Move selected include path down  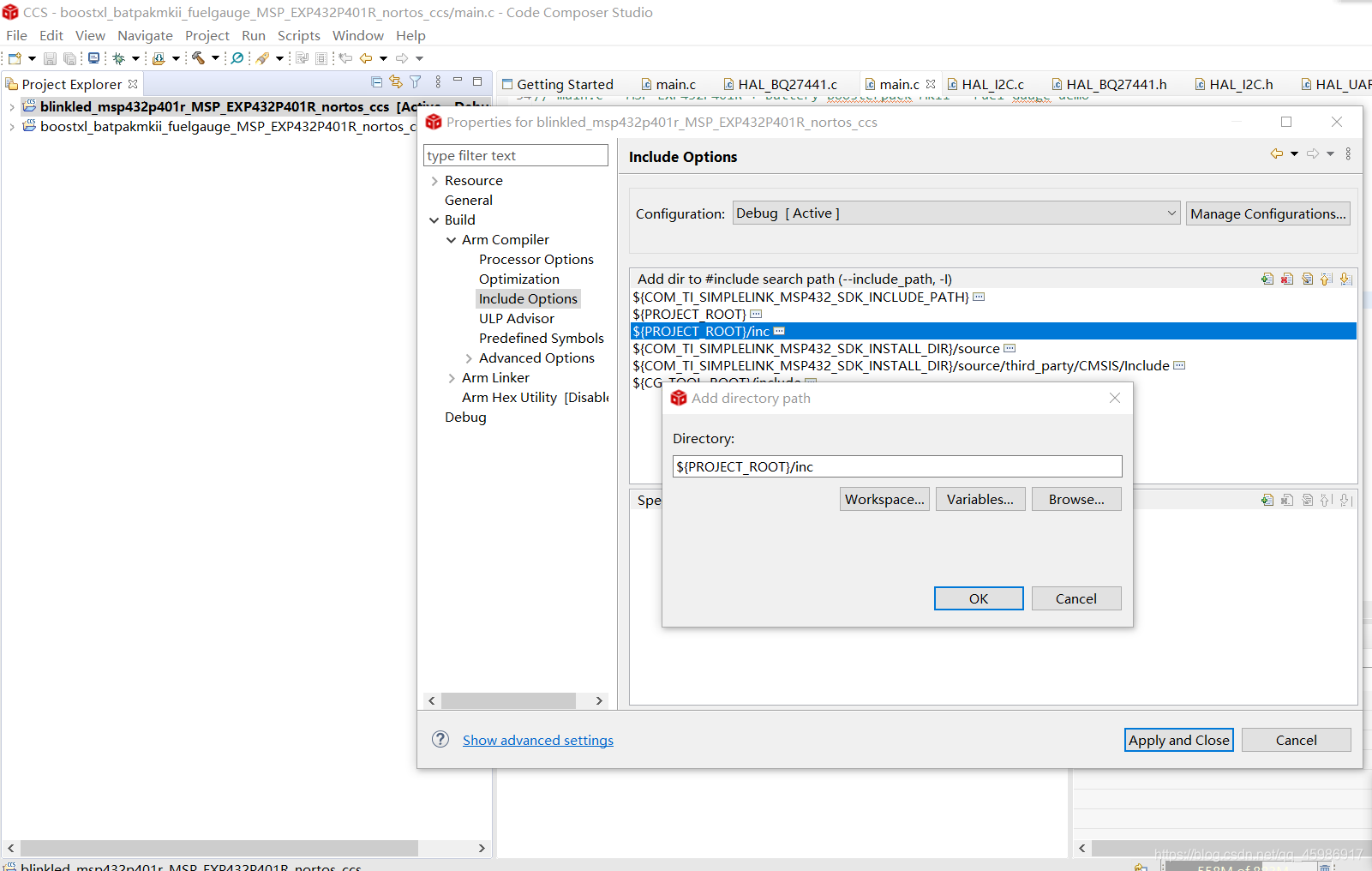1345,279
